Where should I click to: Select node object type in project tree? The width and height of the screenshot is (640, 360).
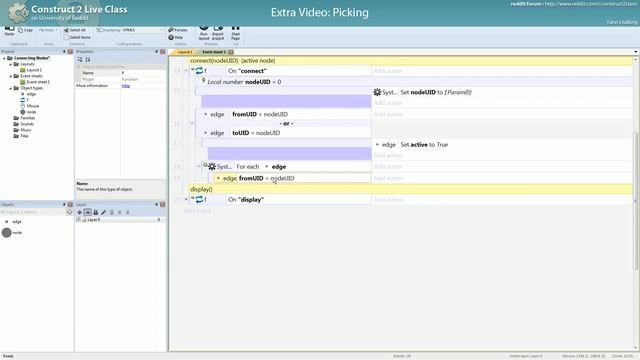pyautogui.click(x=29, y=112)
